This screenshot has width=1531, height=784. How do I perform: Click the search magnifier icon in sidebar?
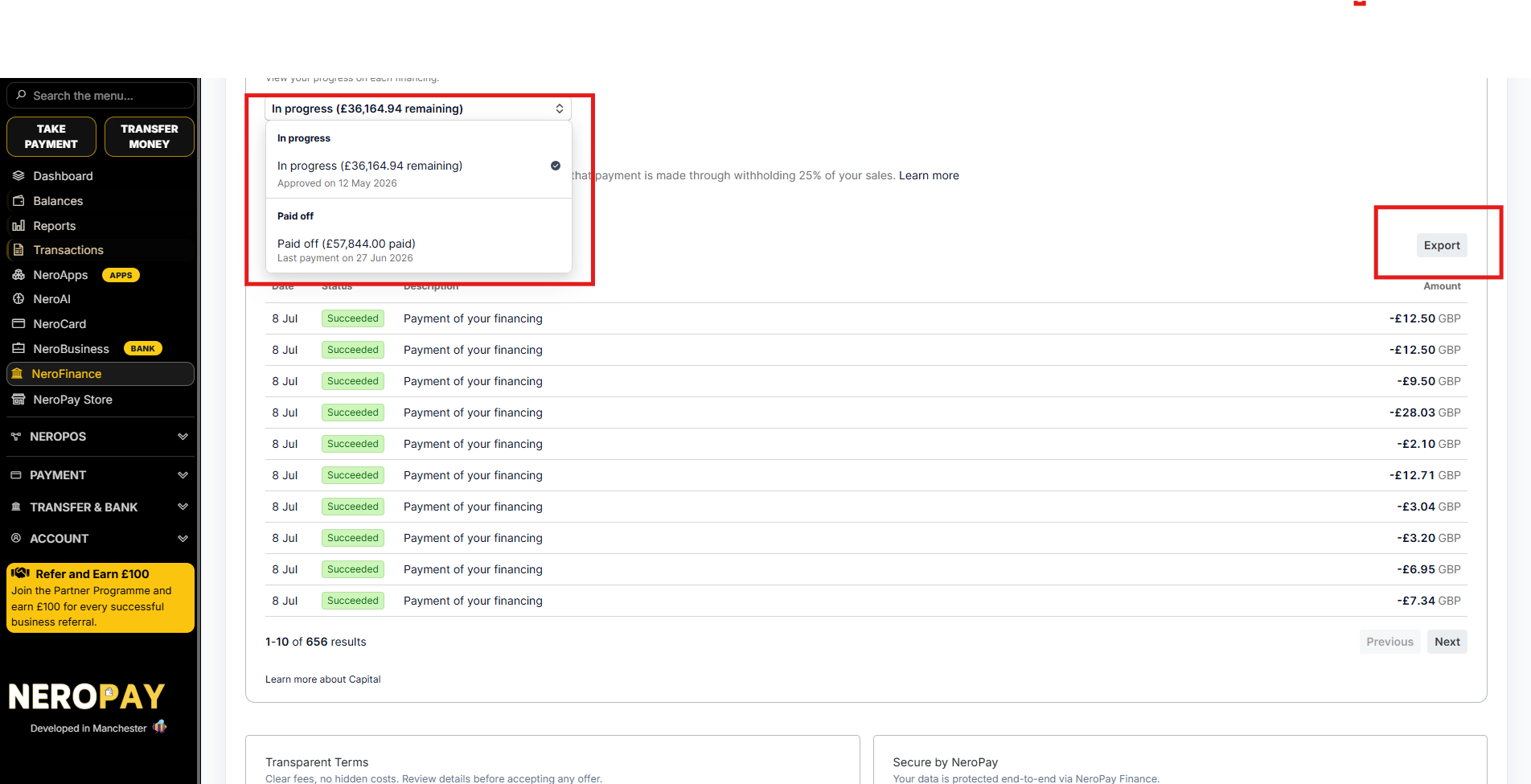pos(21,95)
